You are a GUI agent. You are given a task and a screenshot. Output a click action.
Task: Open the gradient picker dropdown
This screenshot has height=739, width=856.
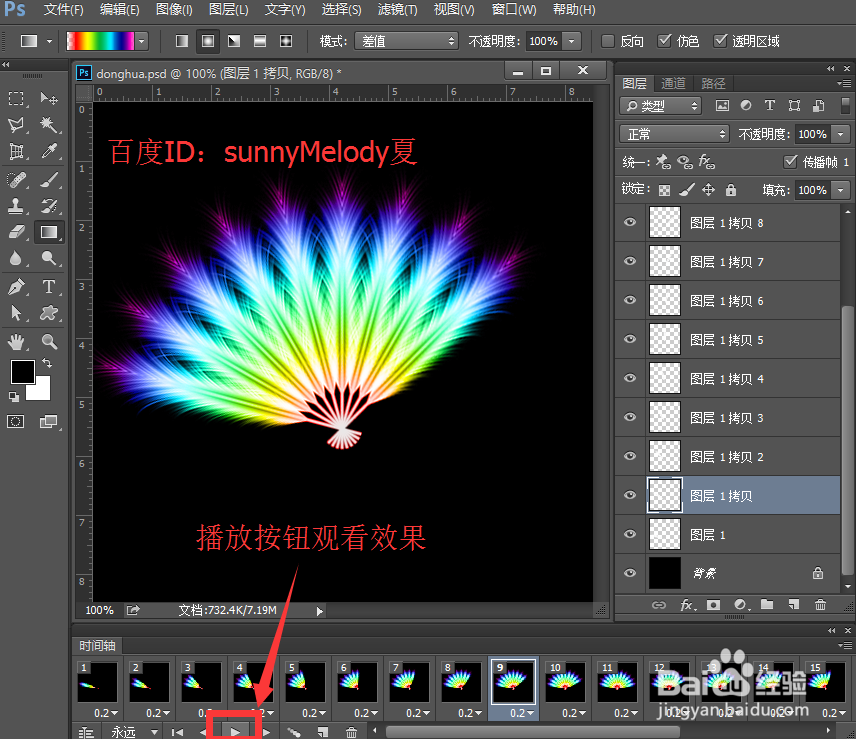[x=140, y=41]
